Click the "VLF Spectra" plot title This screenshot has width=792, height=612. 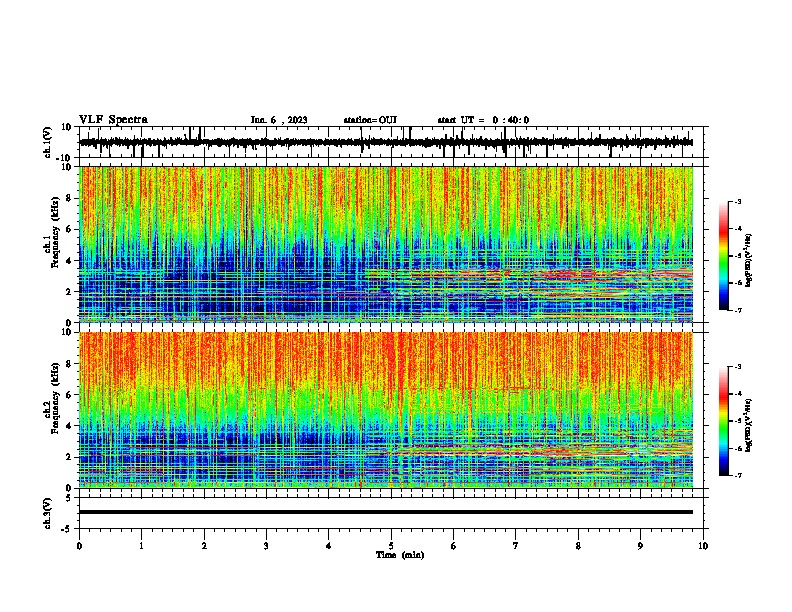pyautogui.click(x=113, y=120)
